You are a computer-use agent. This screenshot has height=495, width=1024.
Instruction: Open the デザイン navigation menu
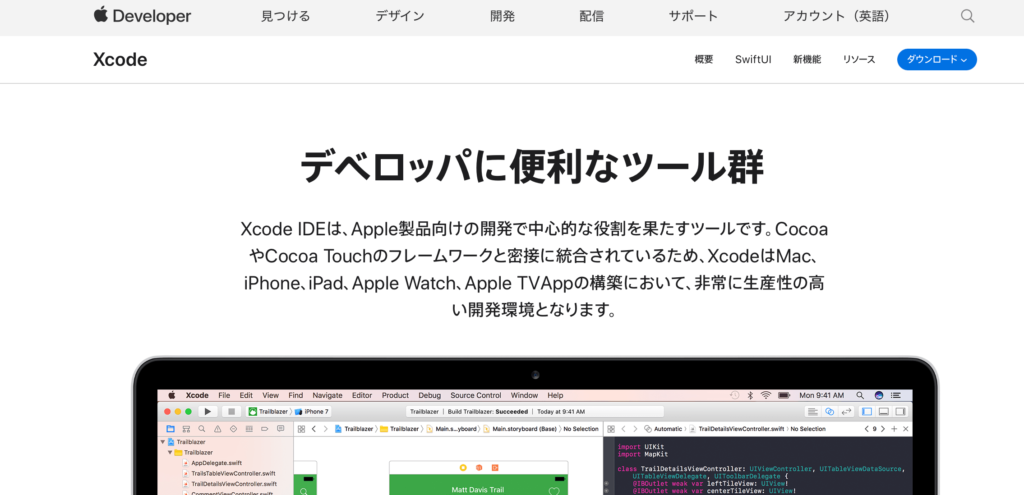[x=400, y=16]
